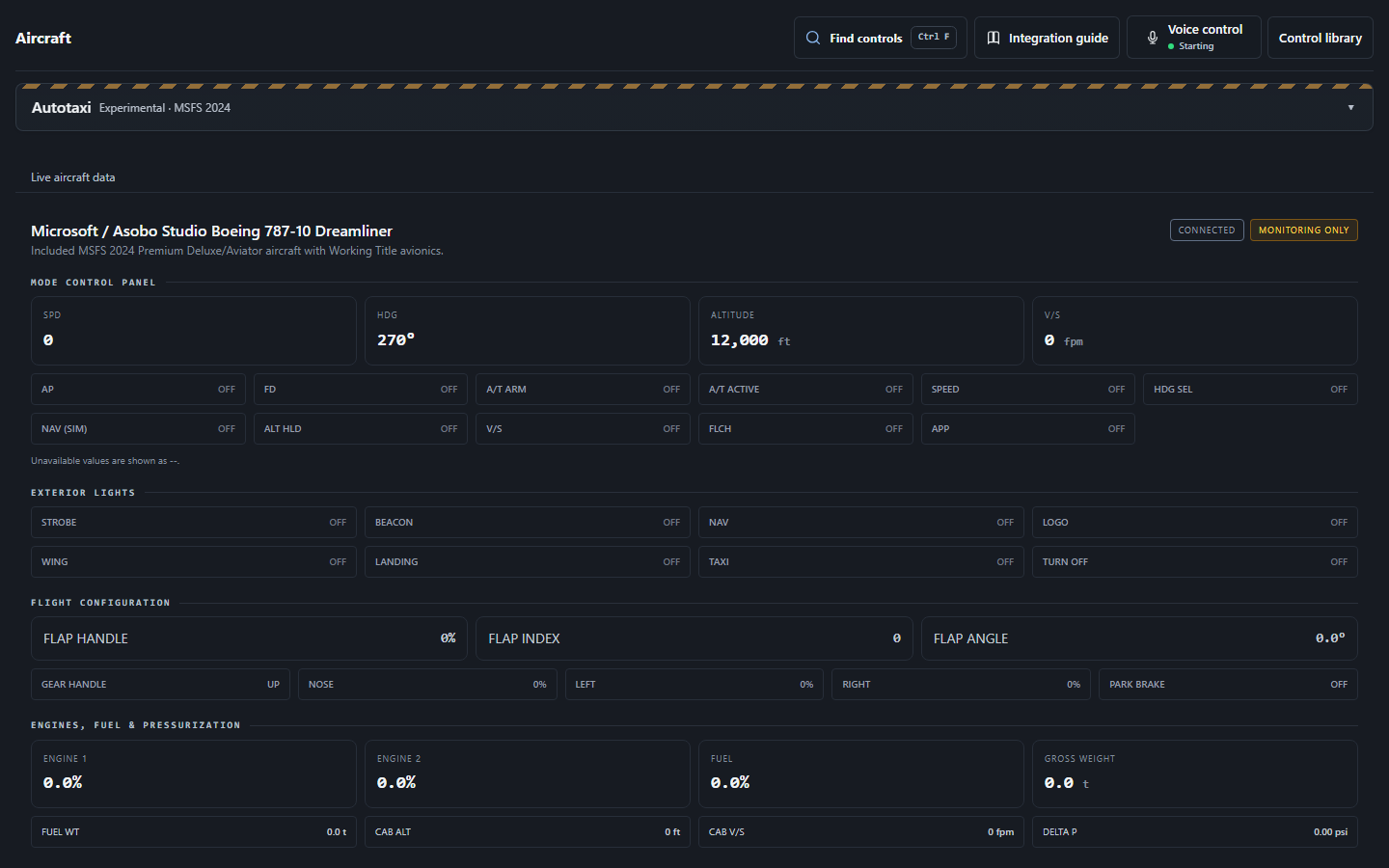Toggle the FLCH indicator
This screenshot has height=868, width=1389.
click(805, 429)
